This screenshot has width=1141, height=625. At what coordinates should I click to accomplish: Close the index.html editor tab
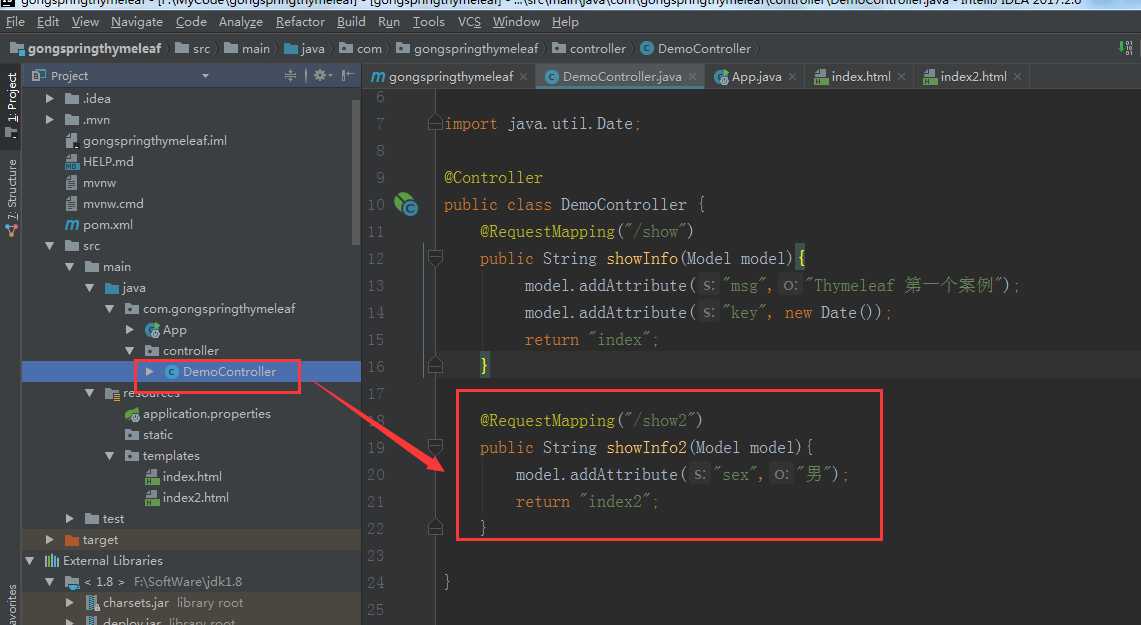902,76
